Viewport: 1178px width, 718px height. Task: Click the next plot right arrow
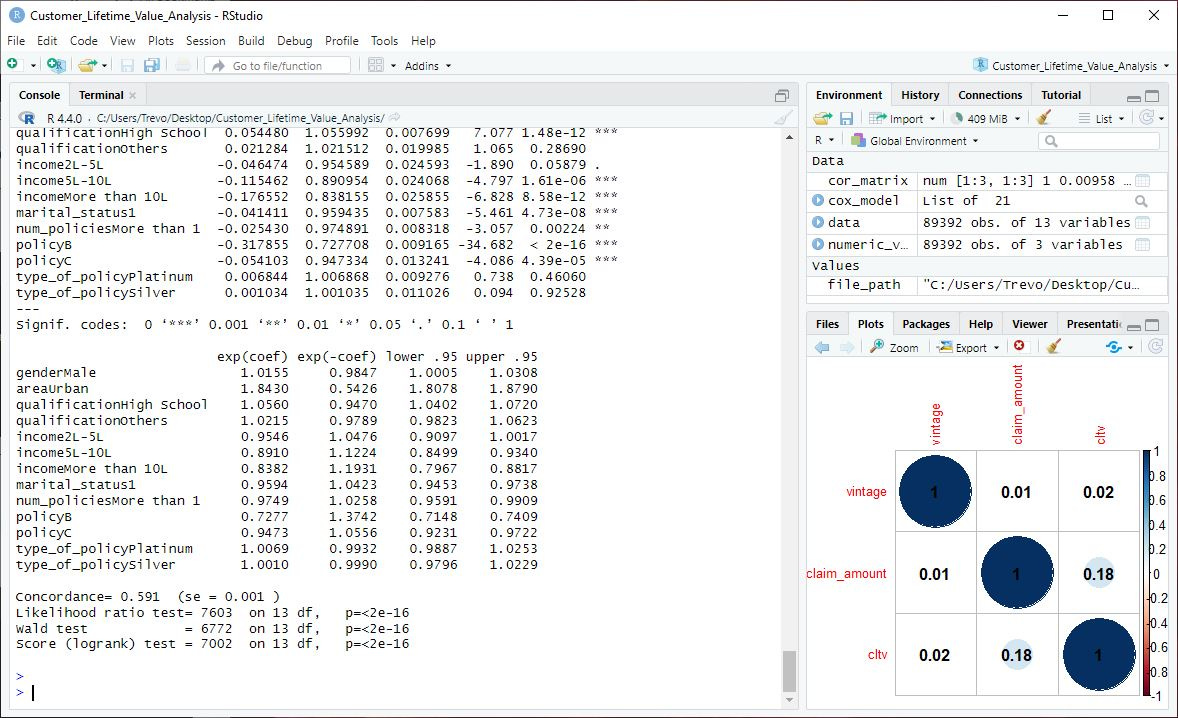pos(847,347)
